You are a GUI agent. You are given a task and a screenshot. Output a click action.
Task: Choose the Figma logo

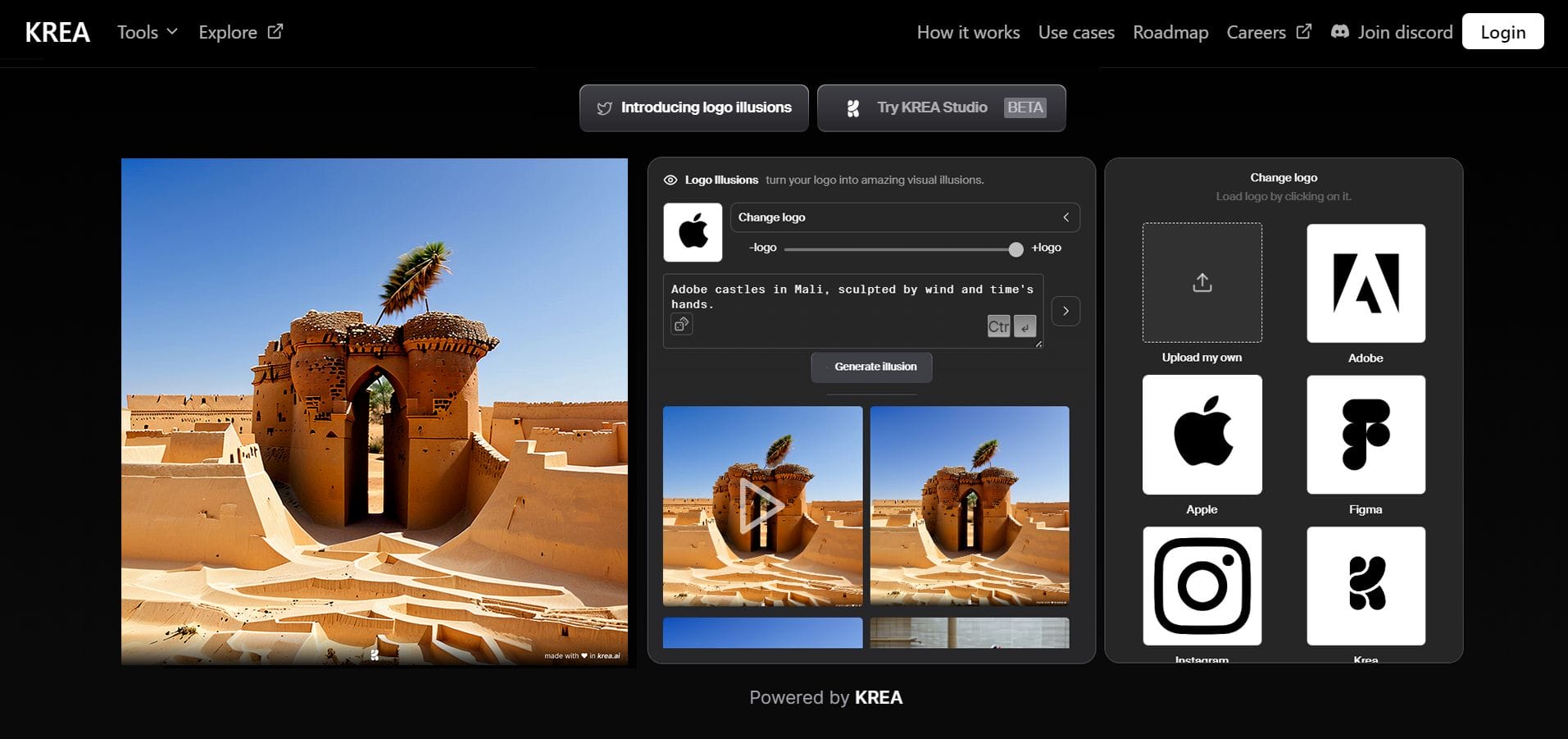pyautogui.click(x=1365, y=434)
